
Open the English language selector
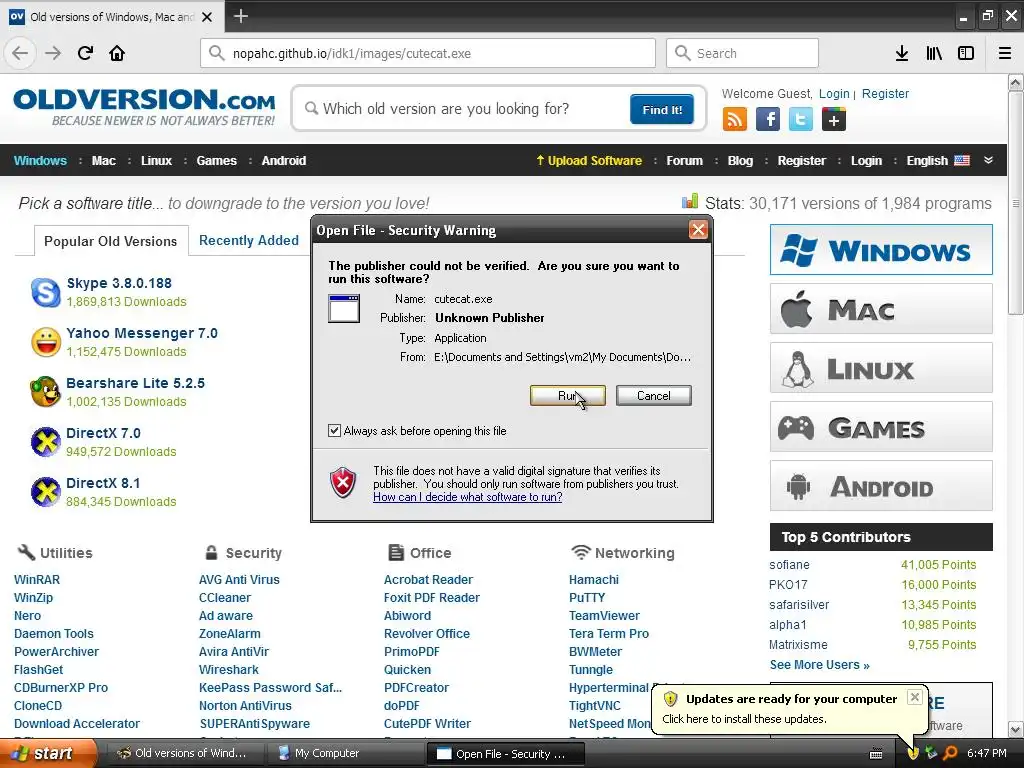pyautogui.click(x=938, y=161)
